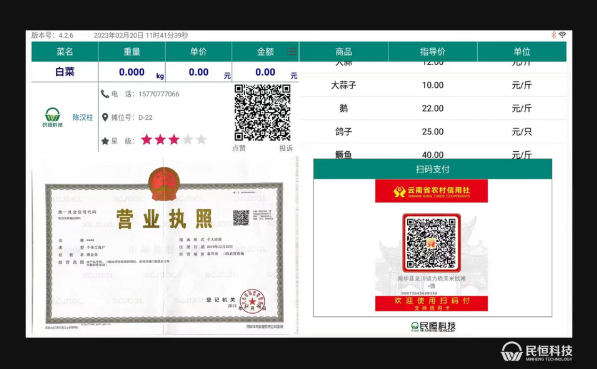Click the stall number D-22
This screenshot has width=597, height=369.
click(145, 118)
